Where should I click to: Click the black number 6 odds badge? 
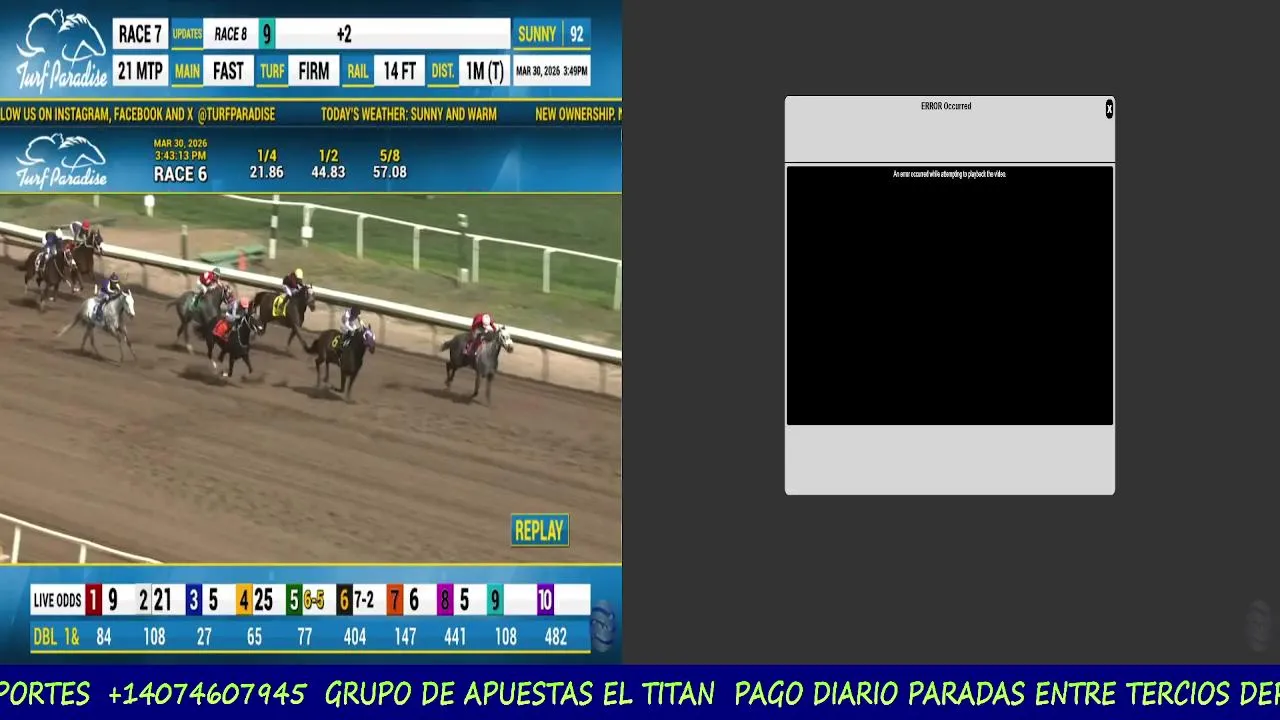[x=344, y=600]
